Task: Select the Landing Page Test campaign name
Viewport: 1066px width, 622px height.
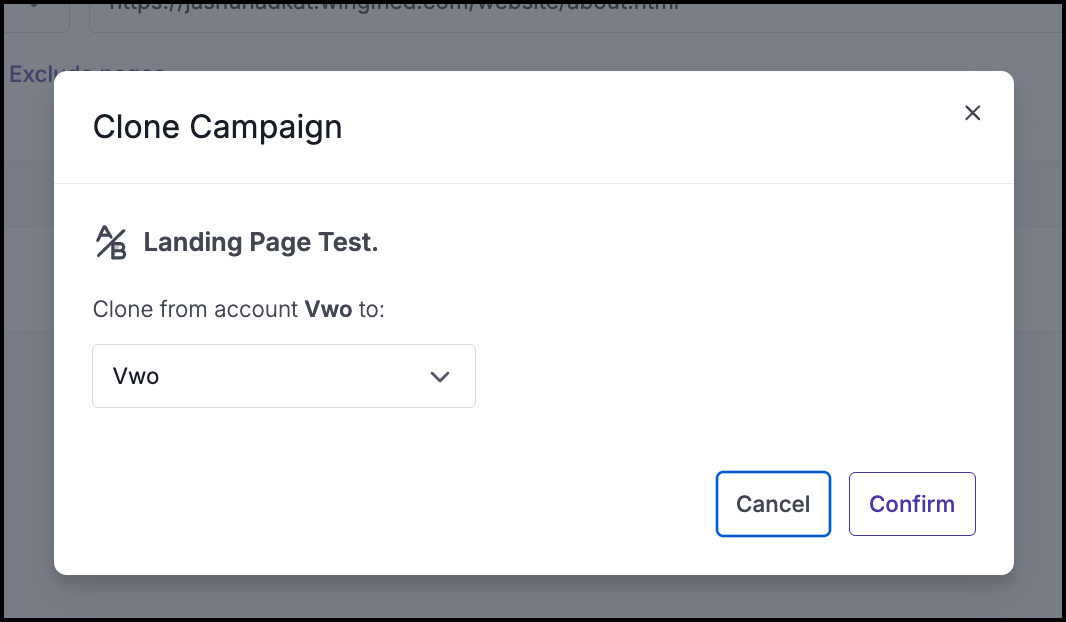Action: tap(261, 243)
